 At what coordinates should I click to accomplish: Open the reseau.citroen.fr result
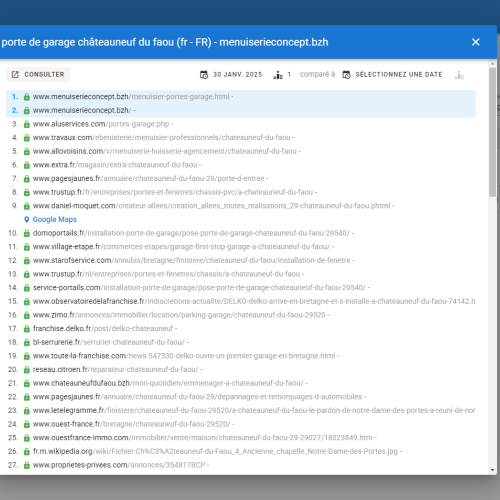click(116, 370)
